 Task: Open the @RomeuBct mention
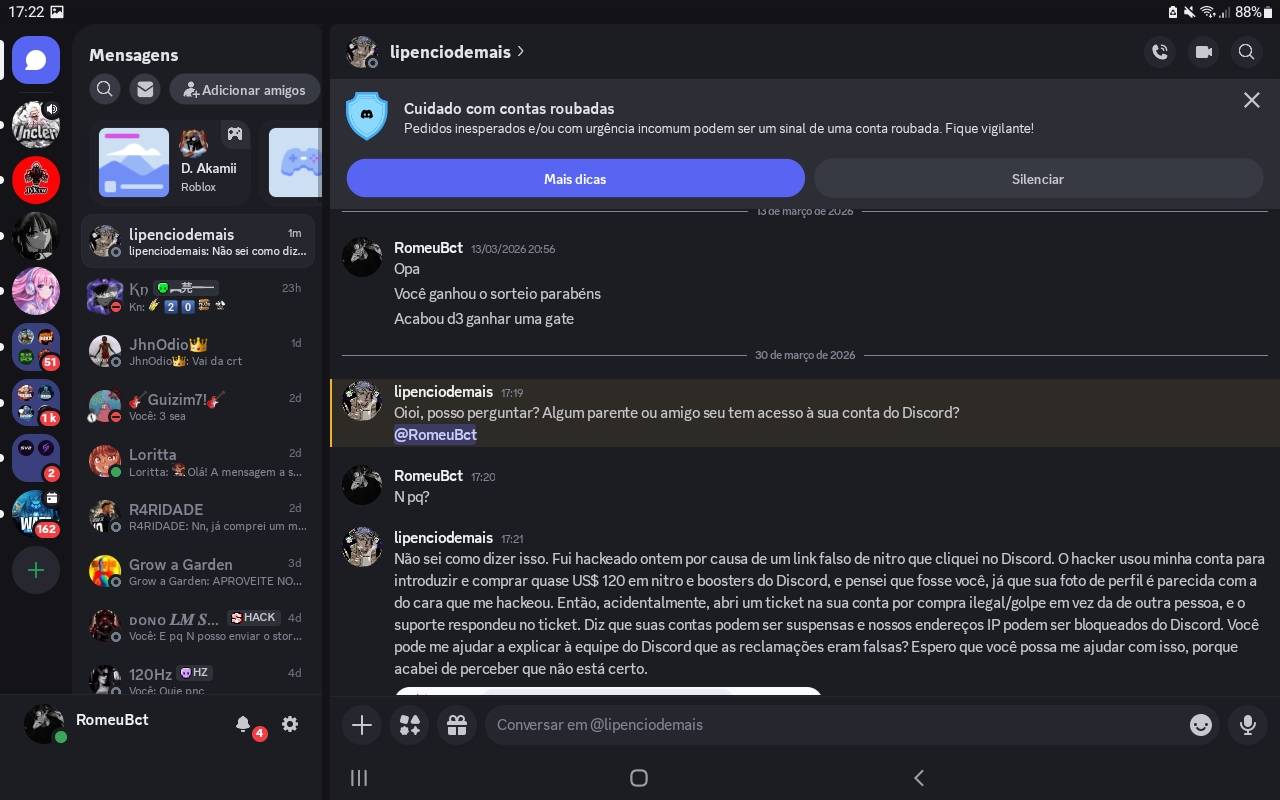pos(435,434)
